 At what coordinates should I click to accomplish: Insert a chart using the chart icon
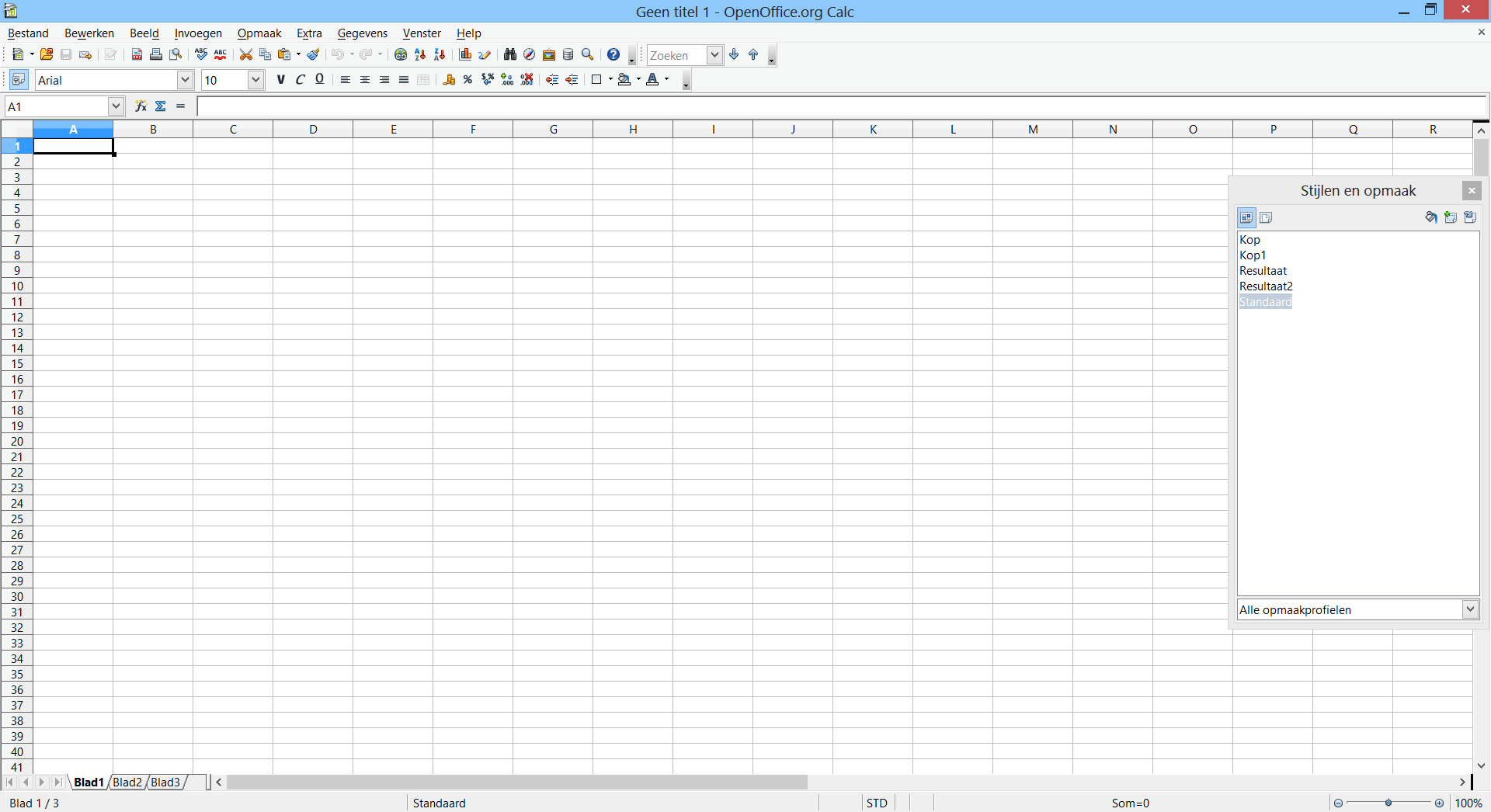[x=466, y=54]
